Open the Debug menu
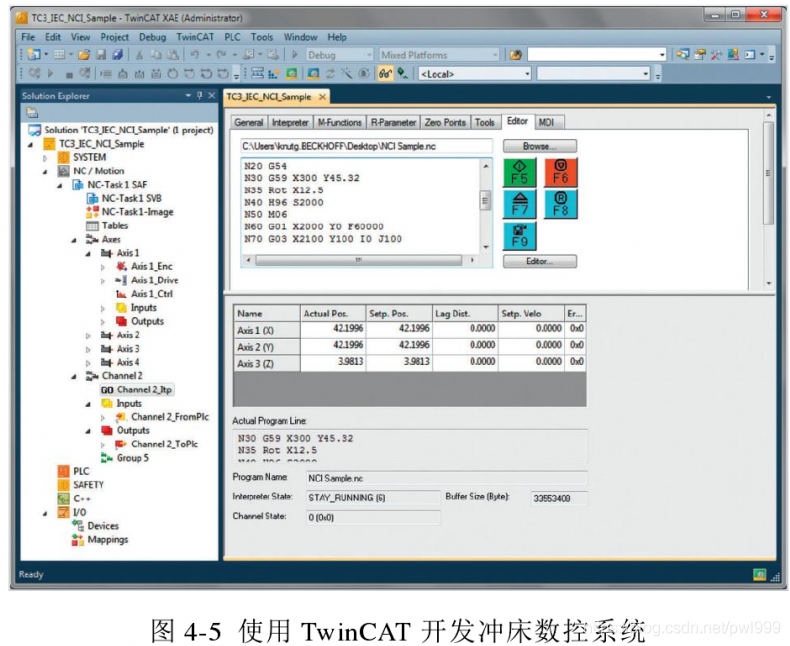This screenshot has width=790, height=646. (153, 37)
